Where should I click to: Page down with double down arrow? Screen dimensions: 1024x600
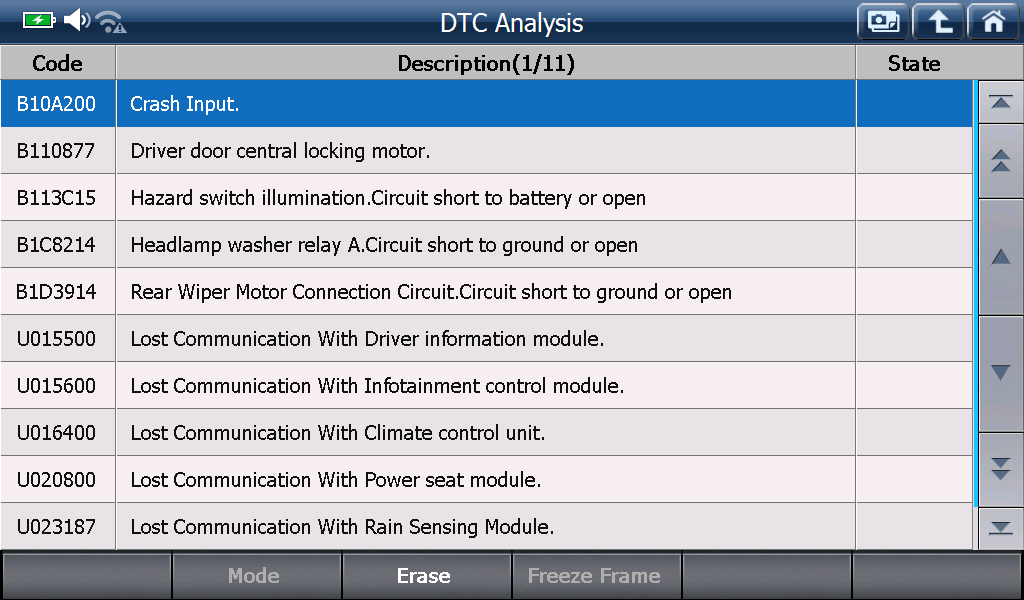click(1000, 469)
